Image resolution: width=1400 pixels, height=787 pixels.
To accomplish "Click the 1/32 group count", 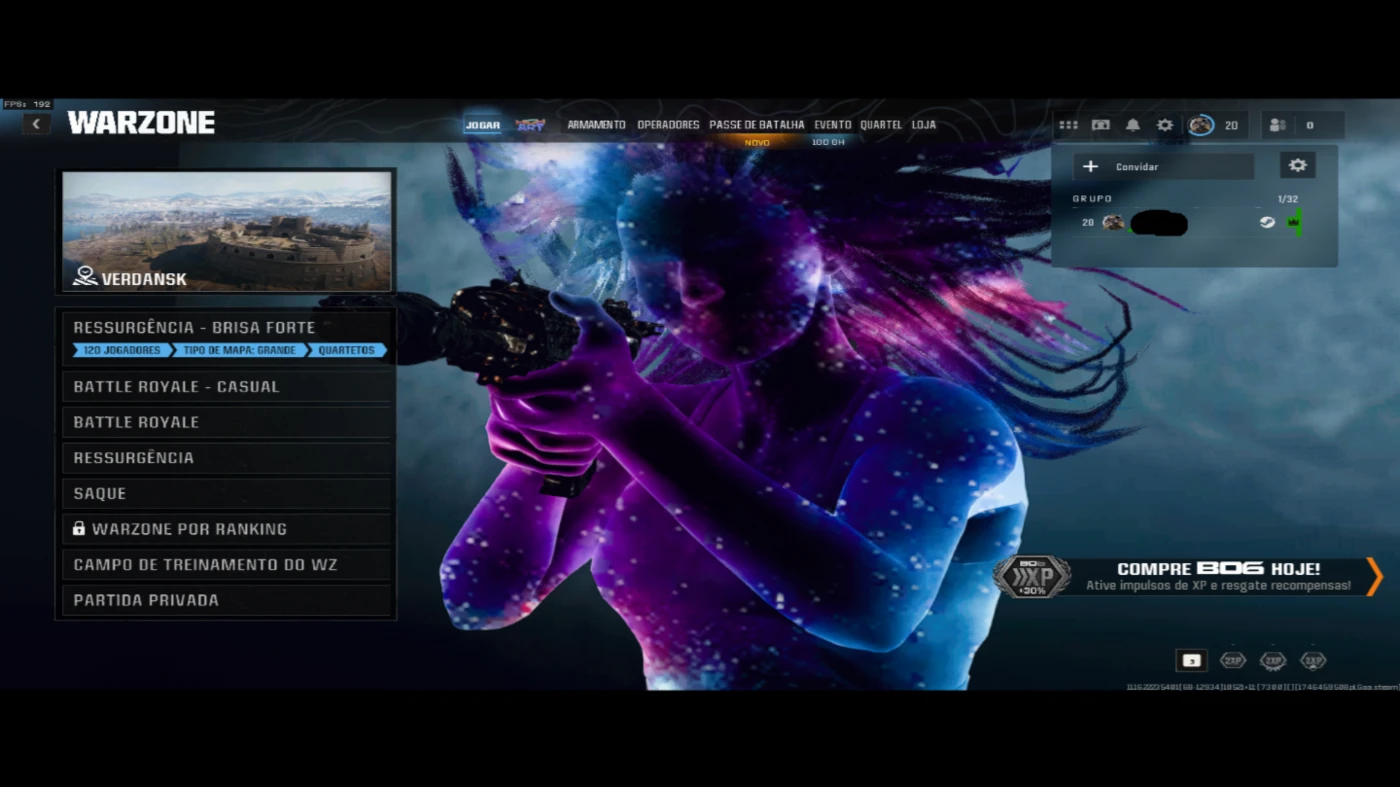I will tap(1287, 199).
